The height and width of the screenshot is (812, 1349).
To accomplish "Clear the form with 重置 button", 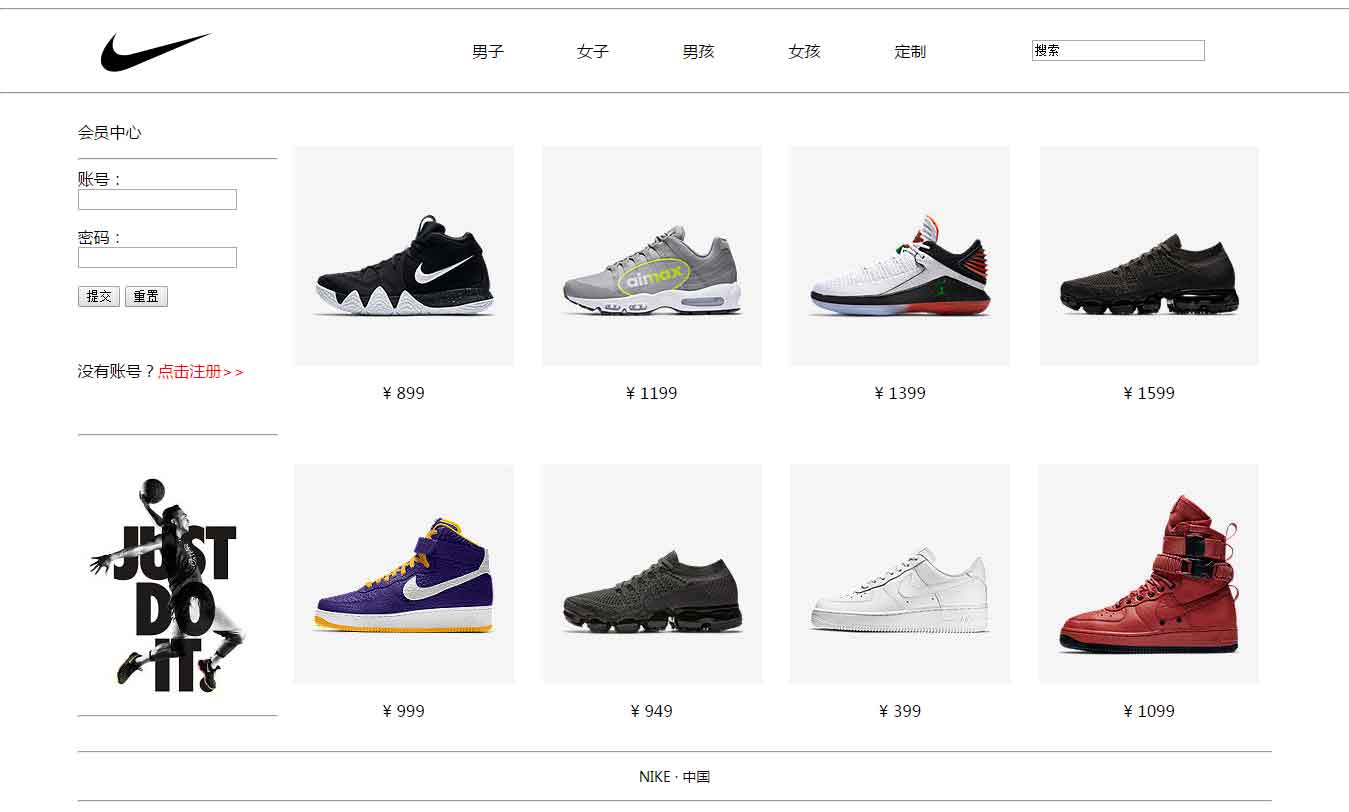I will pos(146,297).
